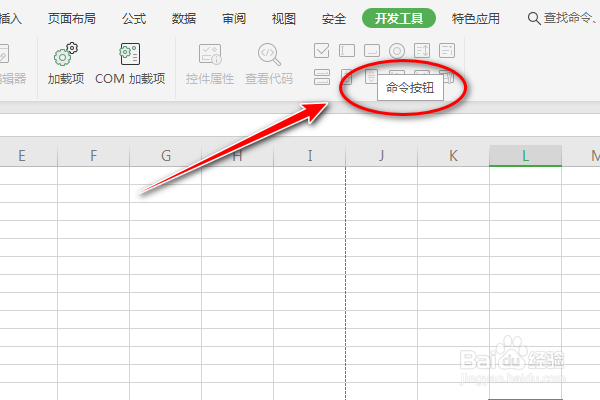Switch to the 页面布局 tab
Viewport: 600px width, 400px height.
click(x=72, y=18)
